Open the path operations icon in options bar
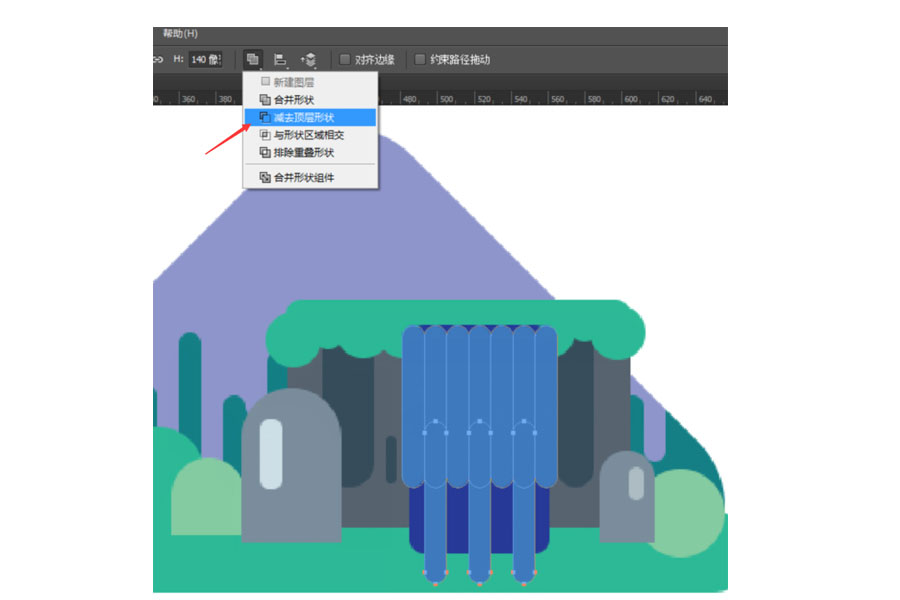 (x=253, y=60)
